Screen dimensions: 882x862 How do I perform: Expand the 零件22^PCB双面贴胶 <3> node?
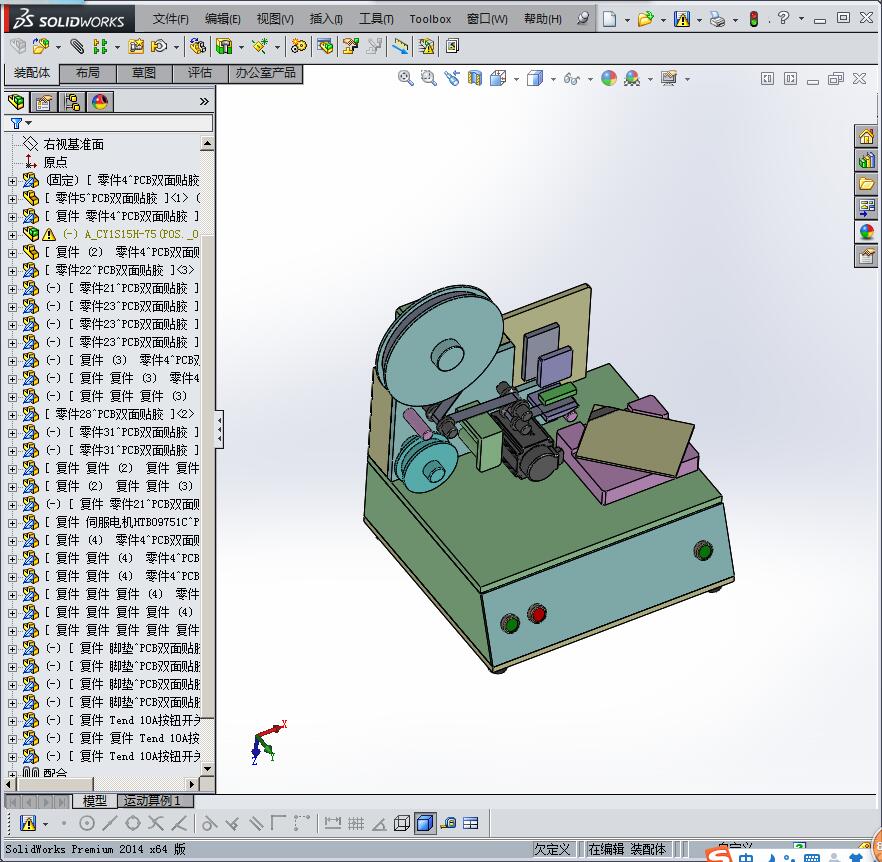click(12, 271)
